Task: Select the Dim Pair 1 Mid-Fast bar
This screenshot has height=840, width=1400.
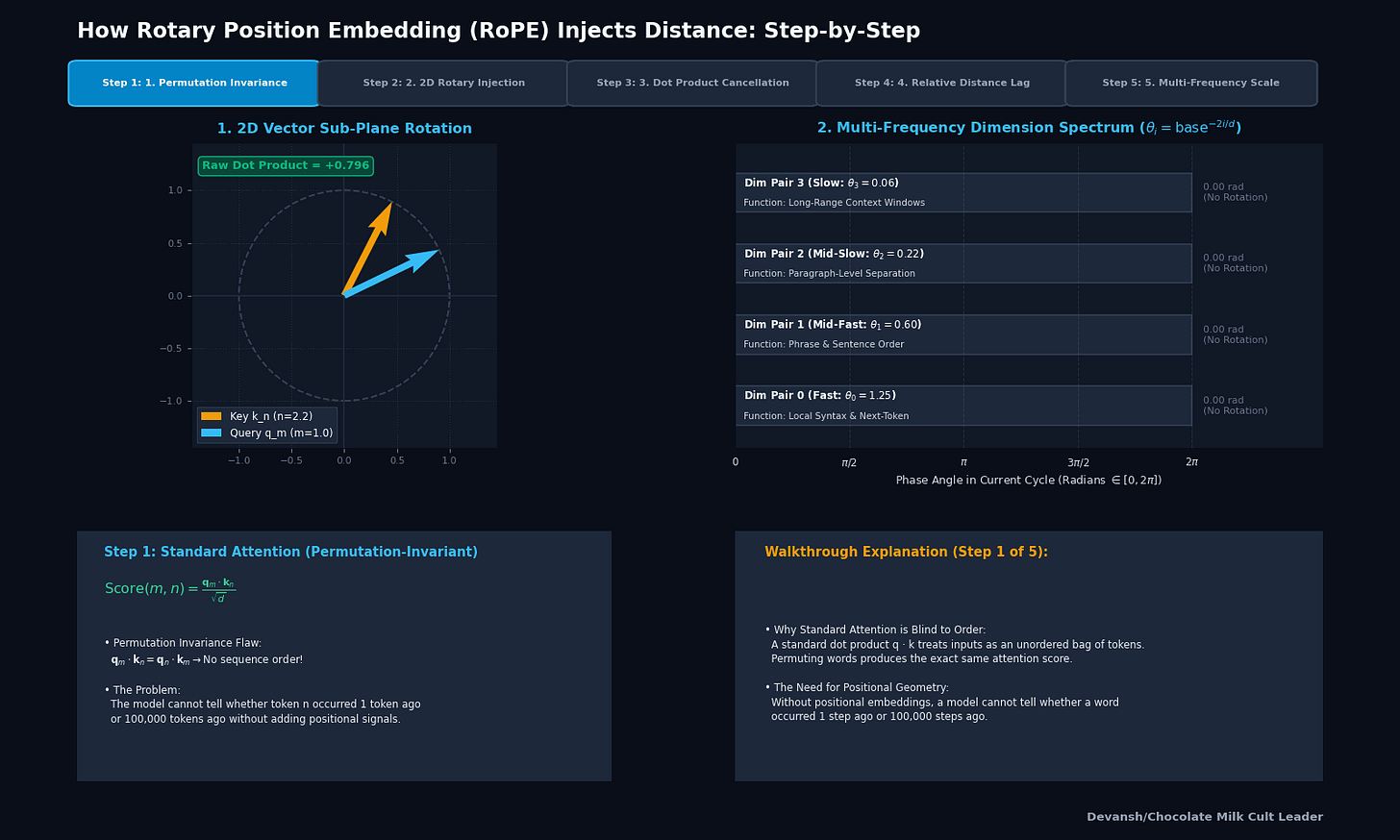Action: 963,334
